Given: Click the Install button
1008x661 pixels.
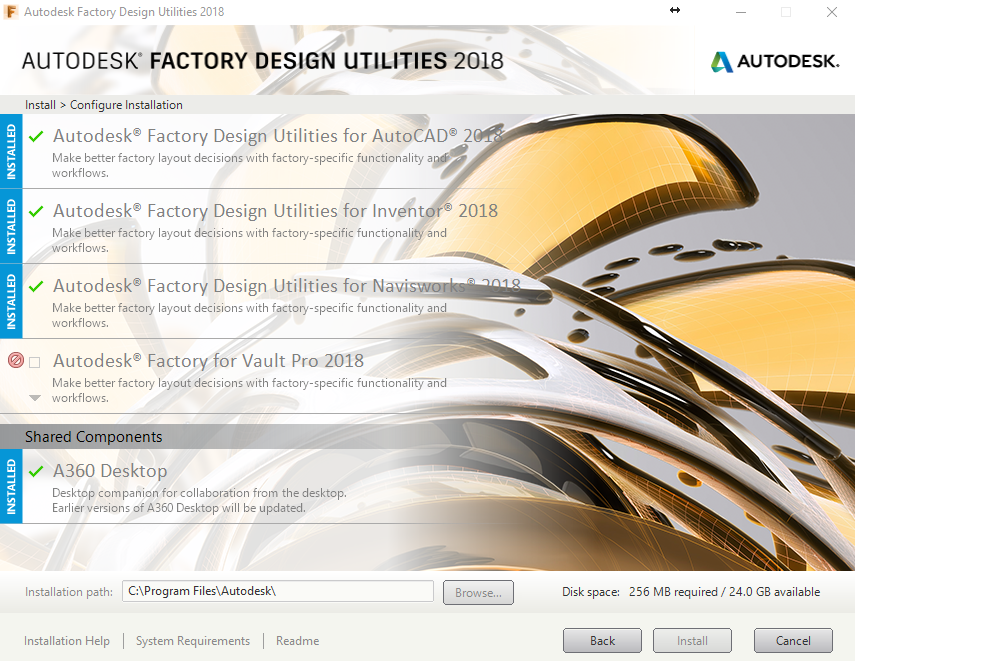Looking at the screenshot, I should (x=692, y=640).
